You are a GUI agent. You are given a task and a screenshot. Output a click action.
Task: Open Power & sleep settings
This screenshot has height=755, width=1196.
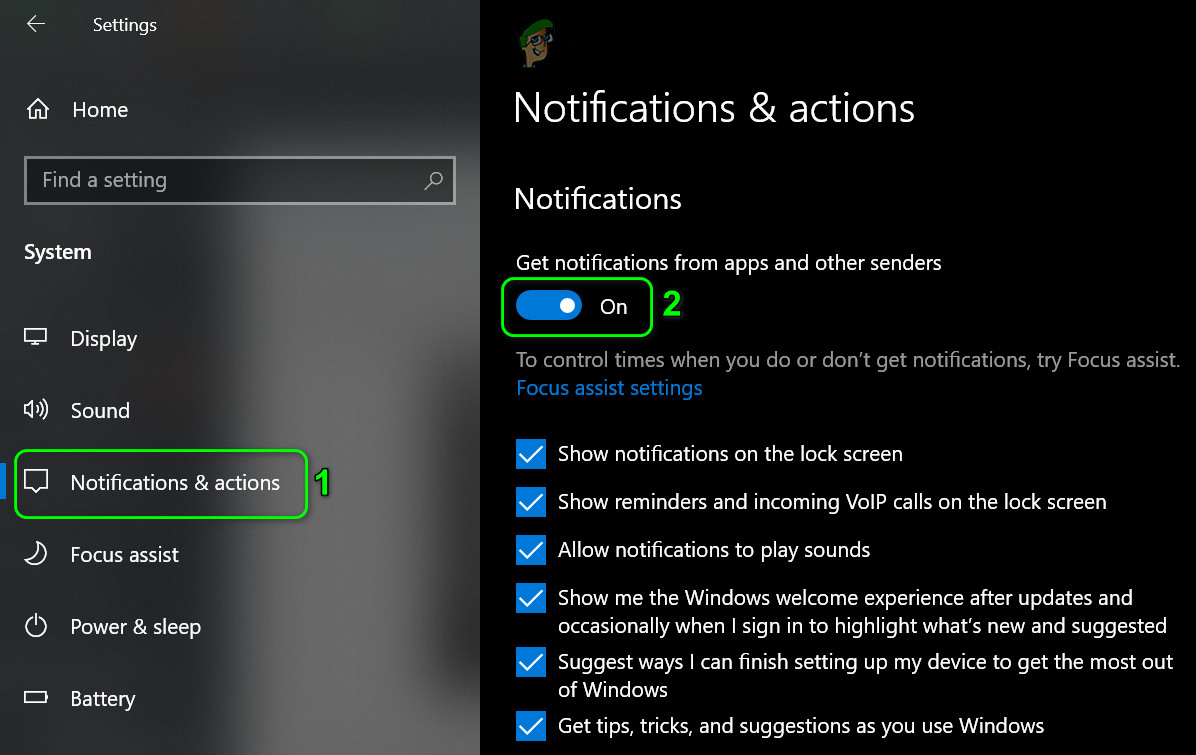136,627
